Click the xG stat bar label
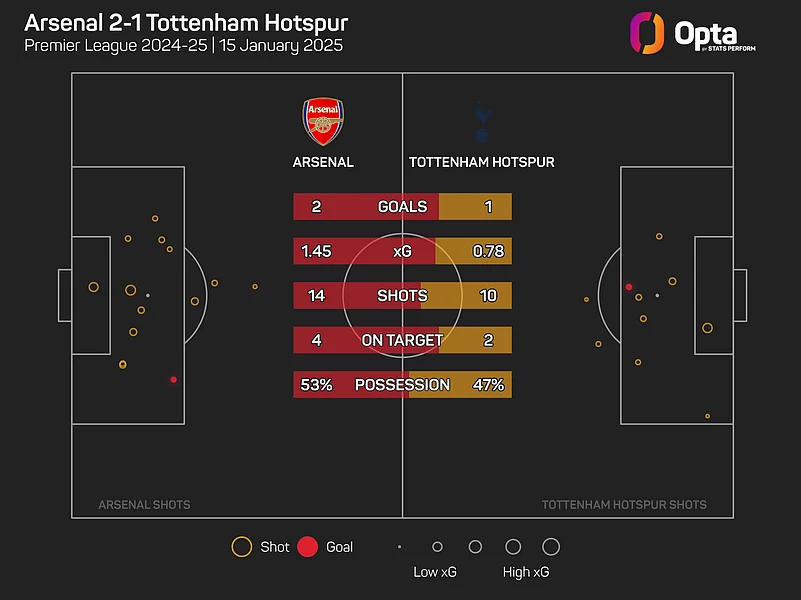This screenshot has width=801, height=600. (x=402, y=252)
